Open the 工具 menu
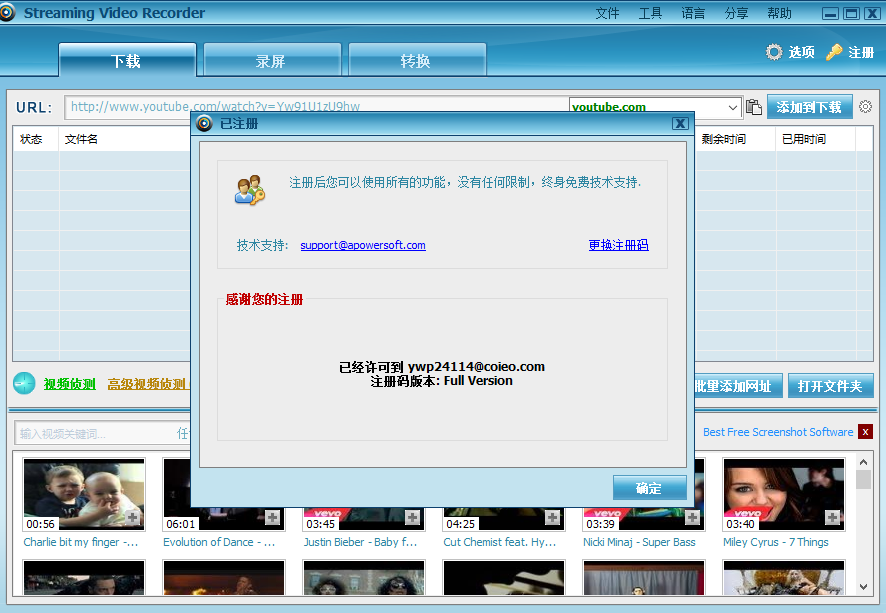The width and height of the screenshot is (886, 613). click(650, 13)
